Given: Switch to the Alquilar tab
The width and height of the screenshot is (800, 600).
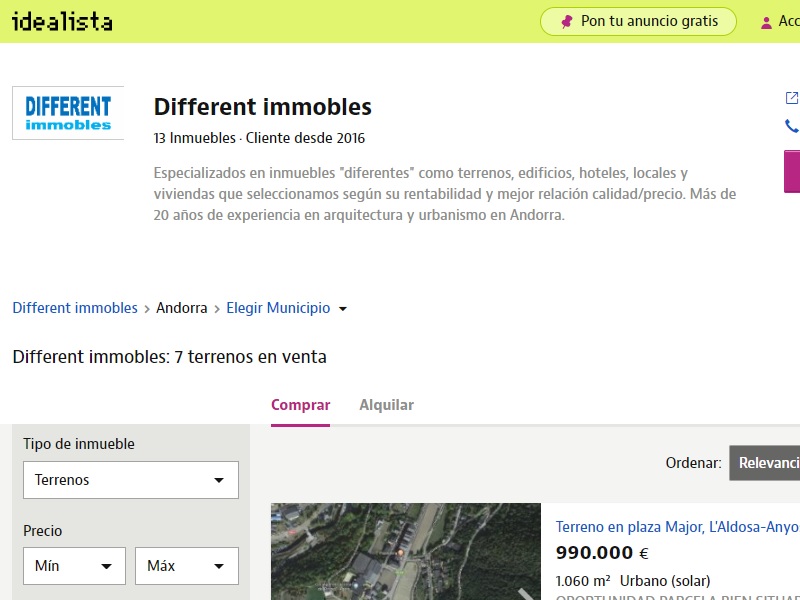Looking at the screenshot, I should click(386, 405).
